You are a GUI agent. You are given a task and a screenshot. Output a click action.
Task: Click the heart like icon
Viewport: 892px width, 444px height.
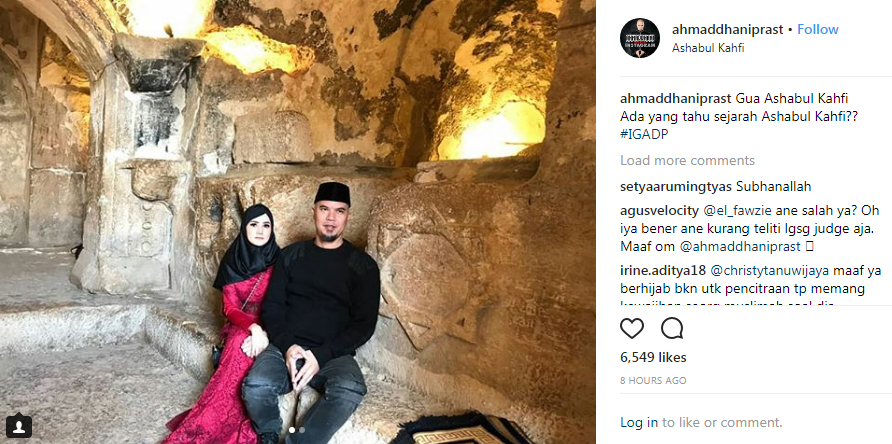(632, 328)
